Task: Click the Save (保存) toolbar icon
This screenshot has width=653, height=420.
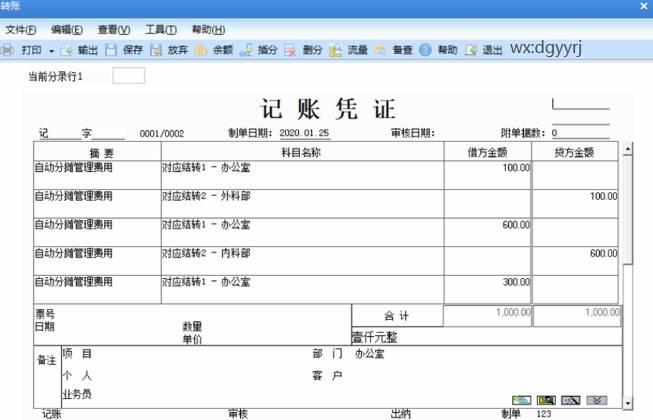Action: click(111, 50)
